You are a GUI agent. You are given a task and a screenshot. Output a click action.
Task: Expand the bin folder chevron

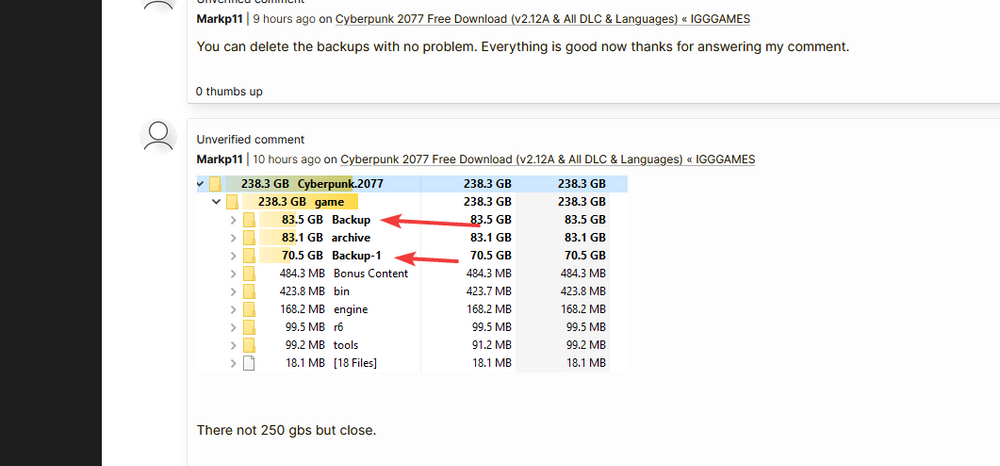pyautogui.click(x=233, y=291)
